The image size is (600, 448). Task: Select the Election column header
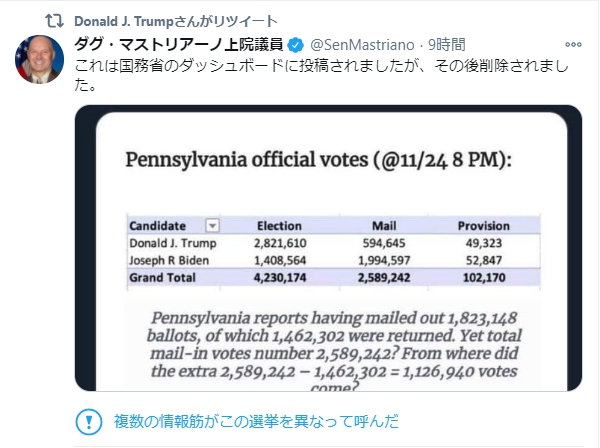tap(280, 226)
